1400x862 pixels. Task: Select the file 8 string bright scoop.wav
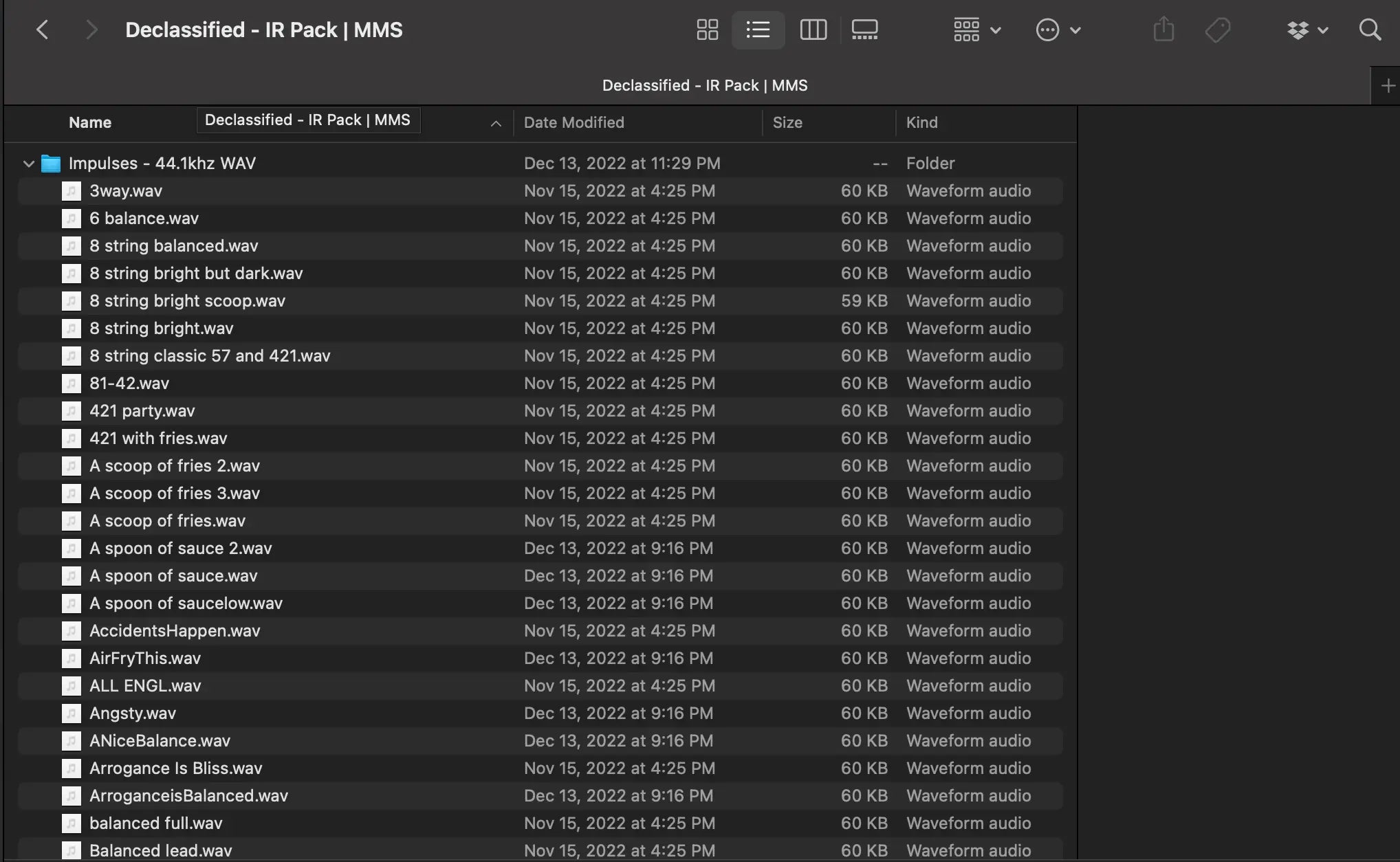pyautogui.click(x=187, y=301)
